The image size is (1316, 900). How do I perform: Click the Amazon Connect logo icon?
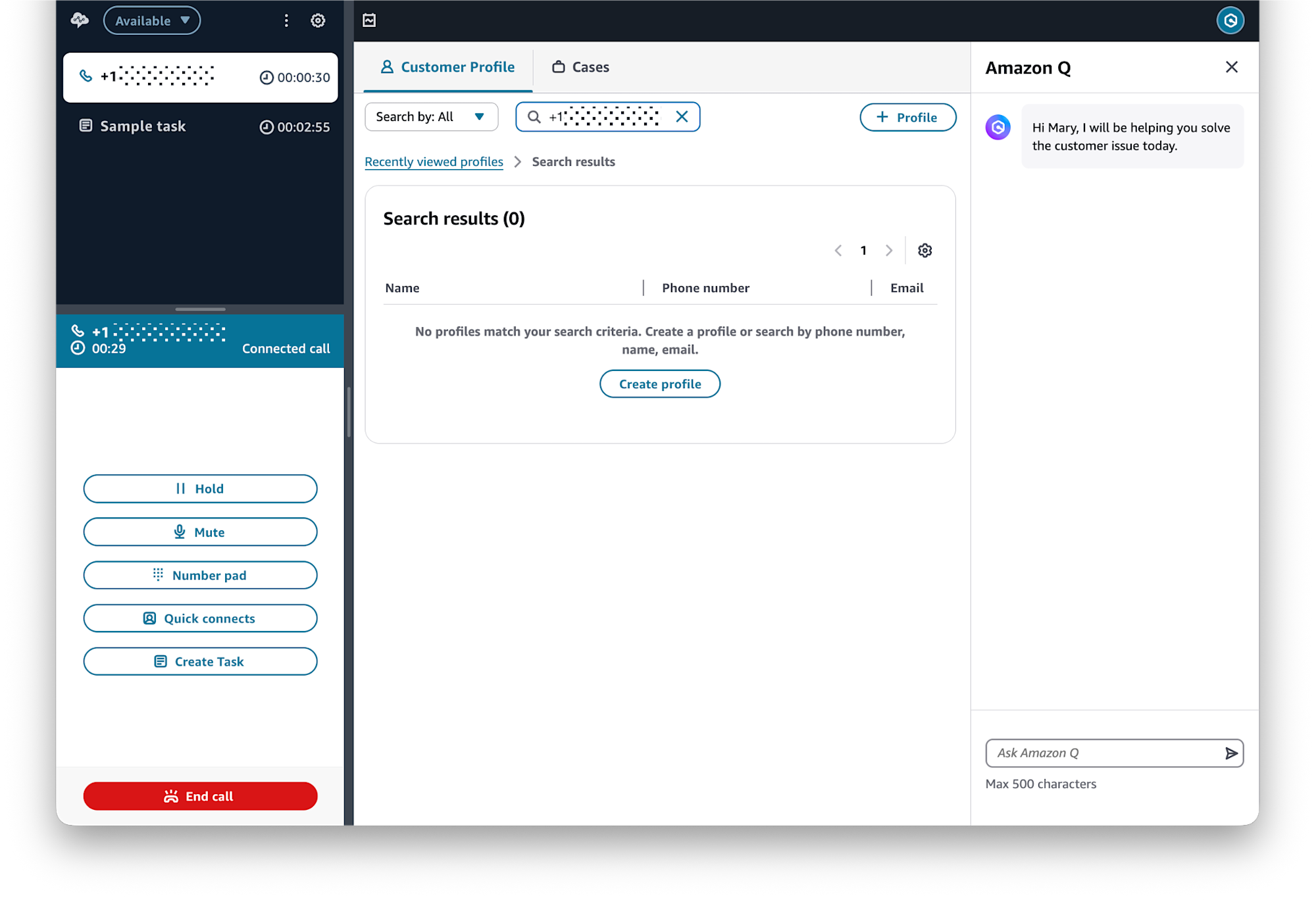[80, 20]
